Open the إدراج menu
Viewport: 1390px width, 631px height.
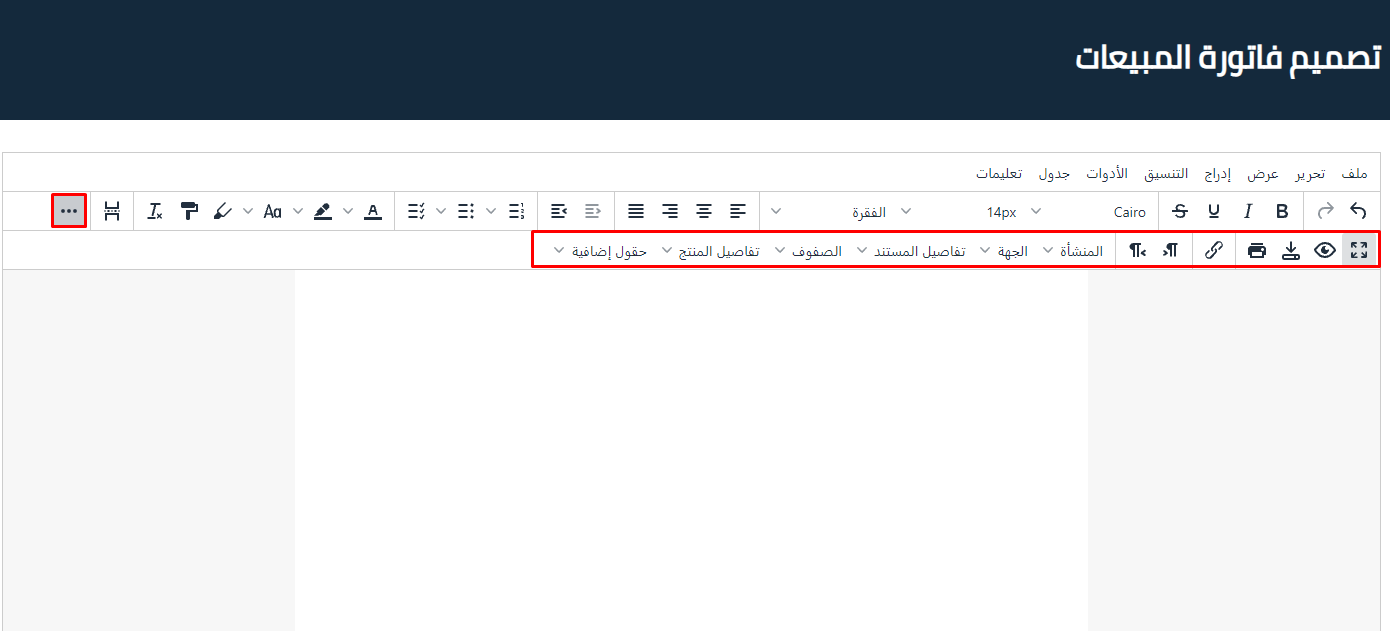1217,173
